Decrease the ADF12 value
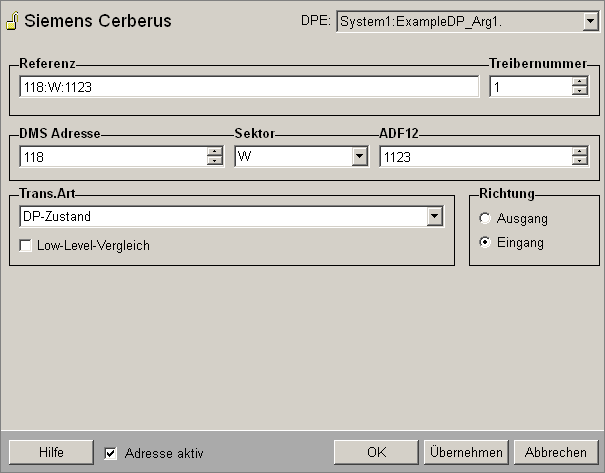 [579, 162]
